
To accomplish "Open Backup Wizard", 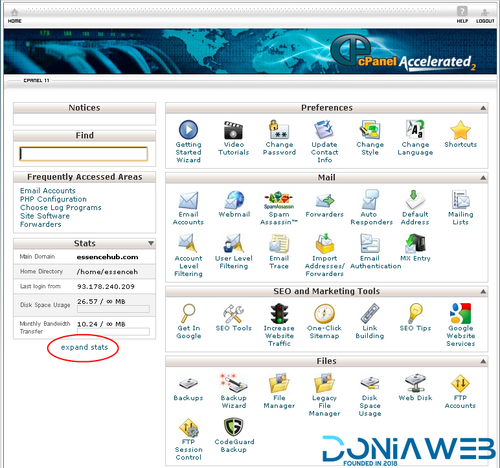I will tap(234, 391).
